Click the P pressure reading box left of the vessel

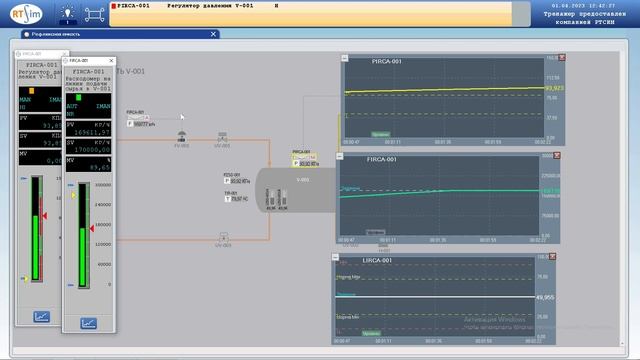coord(237,181)
